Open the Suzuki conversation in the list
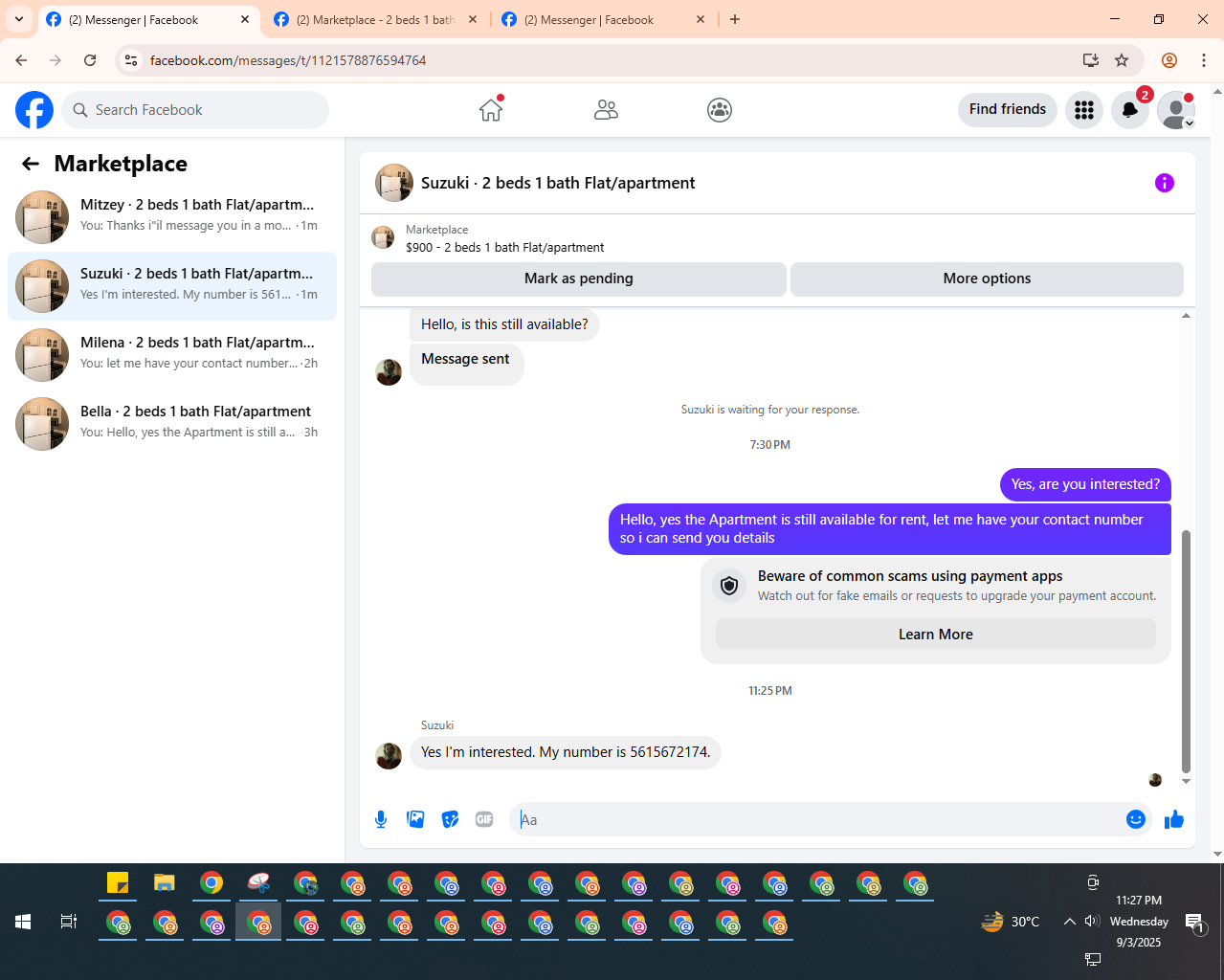This screenshot has height=980, width=1224. (172, 286)
